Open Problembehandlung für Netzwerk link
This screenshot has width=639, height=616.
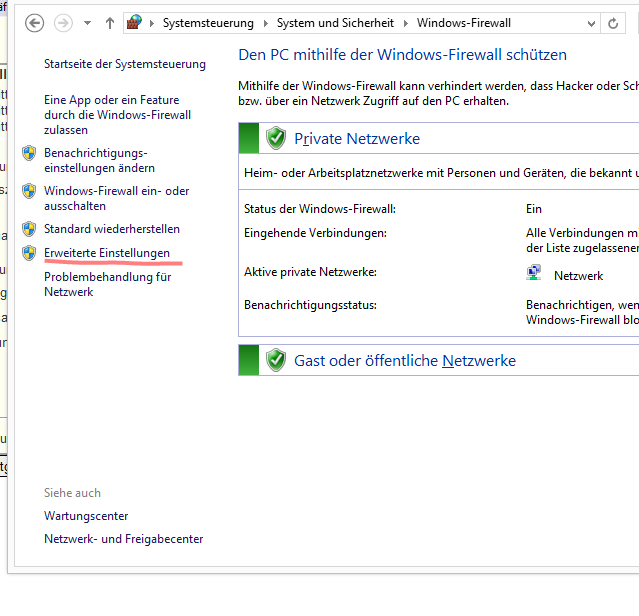click(x=108, y=284)
